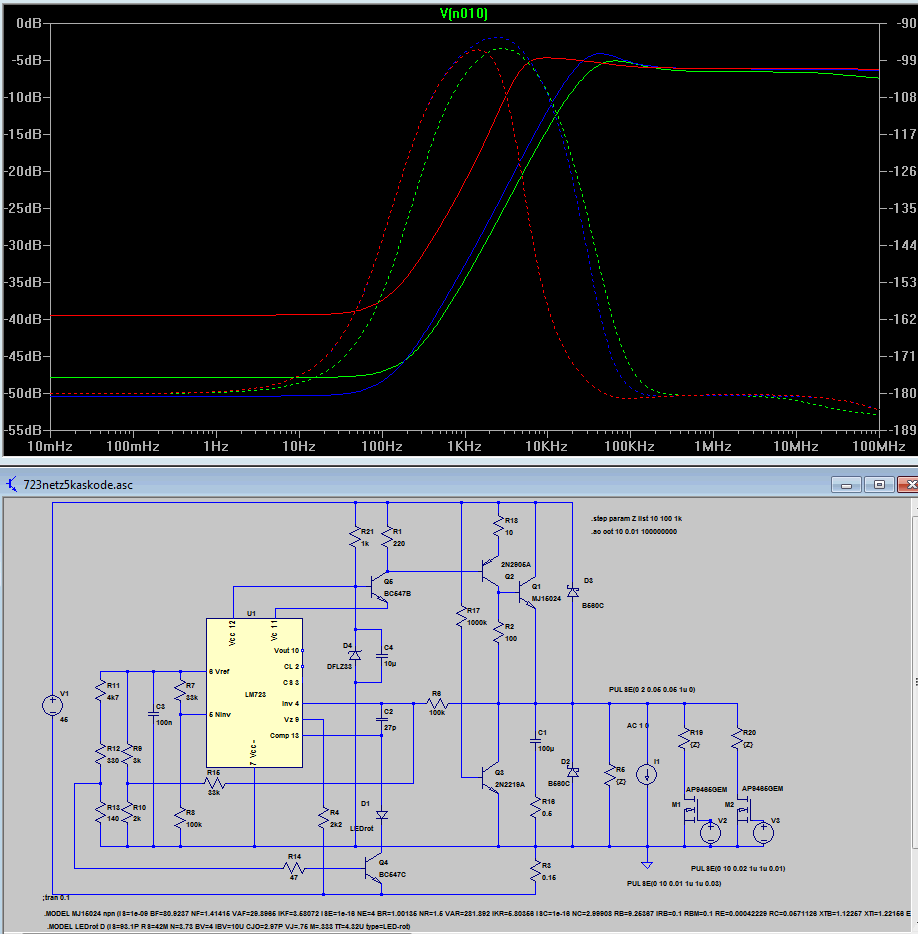Click the .ac oct 10 0.01 directive
The image size is (918, 934).
[634, 531]
